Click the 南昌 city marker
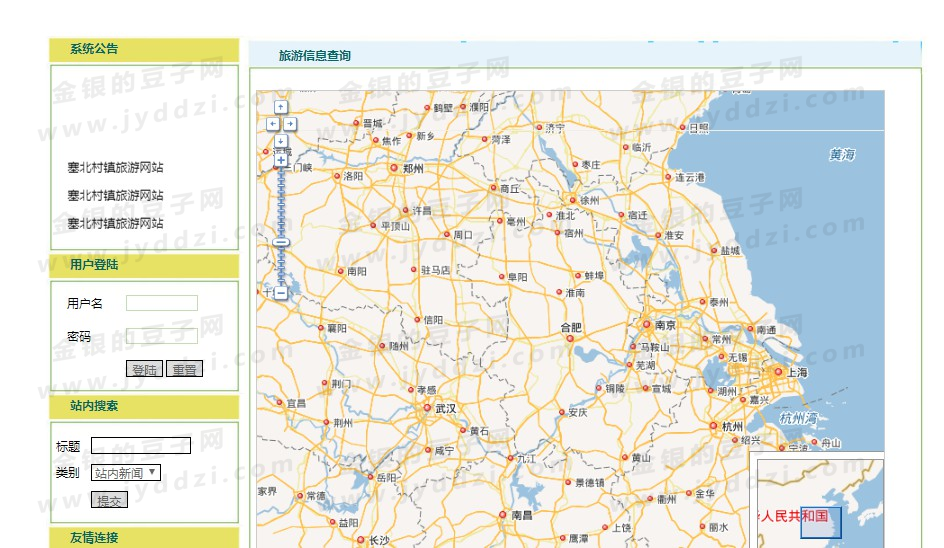Screen dimensions: 944x548 502,515
